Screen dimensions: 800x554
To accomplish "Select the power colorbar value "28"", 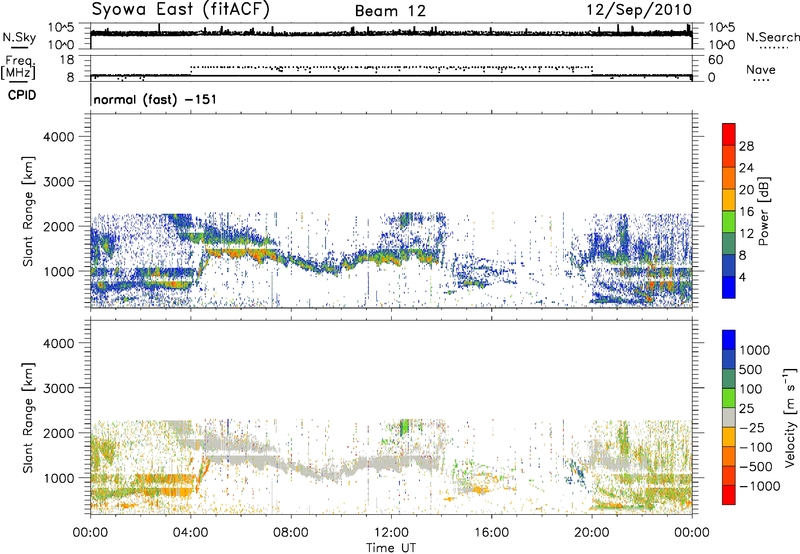I will pyautogui.click(x=746, y=146).
